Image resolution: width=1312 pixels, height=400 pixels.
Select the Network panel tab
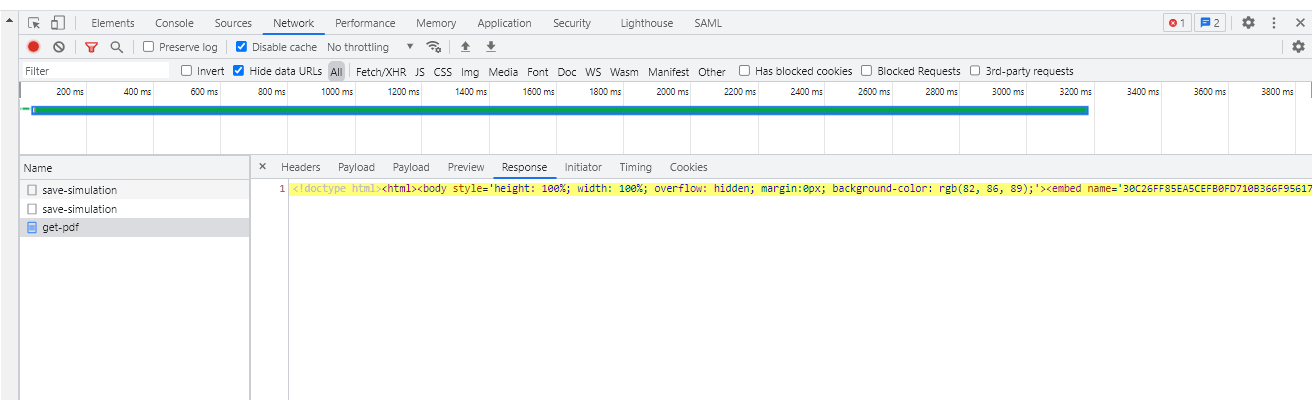tap(294, 23)
